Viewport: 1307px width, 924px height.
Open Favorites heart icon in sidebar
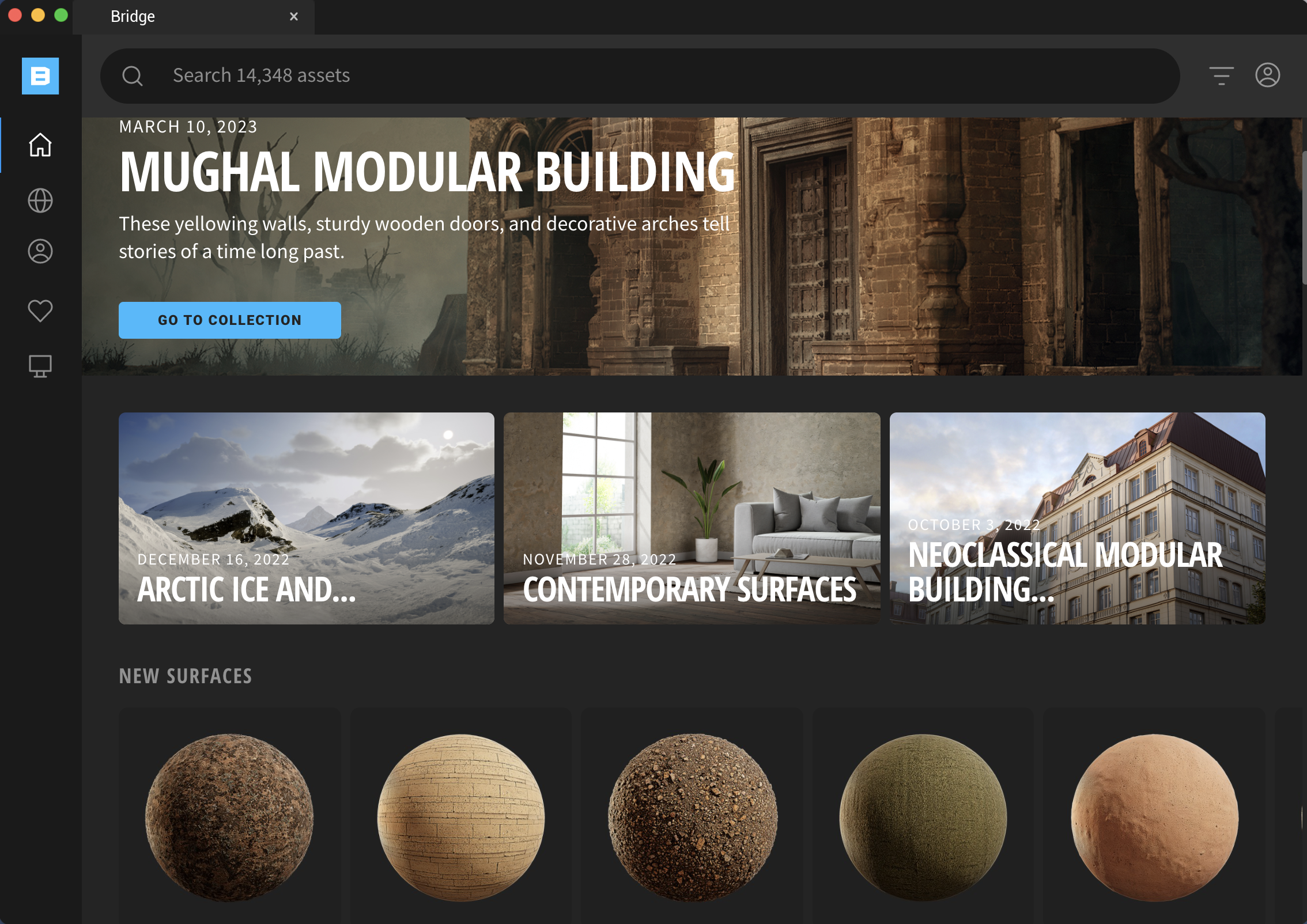[40, 311]
